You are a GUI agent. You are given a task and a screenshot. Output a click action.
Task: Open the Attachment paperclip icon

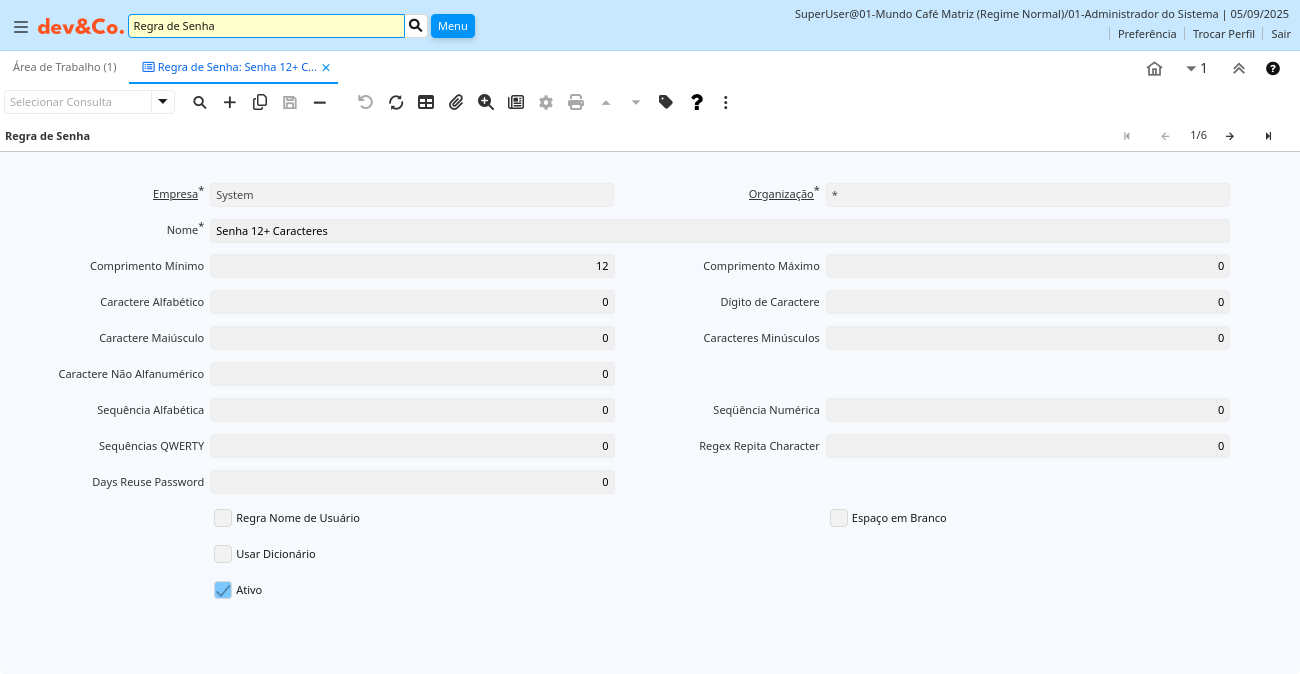[x=456, y=102]
